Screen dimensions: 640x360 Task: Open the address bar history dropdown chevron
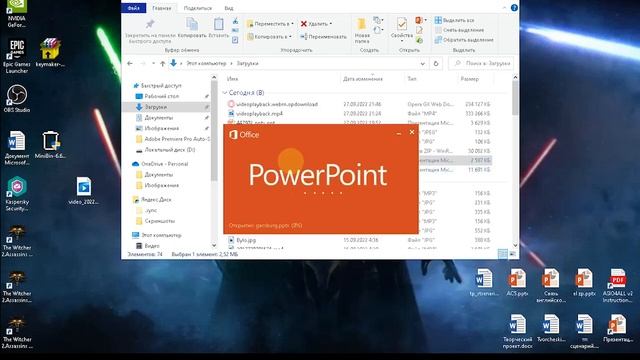[422, 64]
